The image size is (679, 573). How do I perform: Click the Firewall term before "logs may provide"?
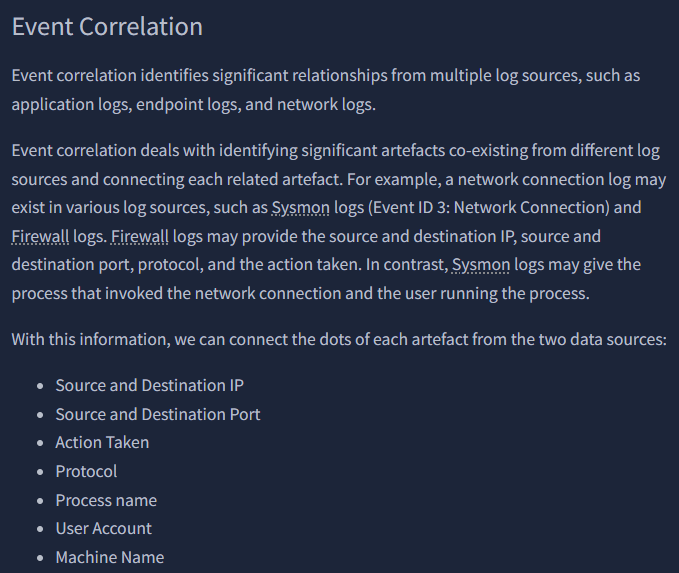tap(139, 237)
